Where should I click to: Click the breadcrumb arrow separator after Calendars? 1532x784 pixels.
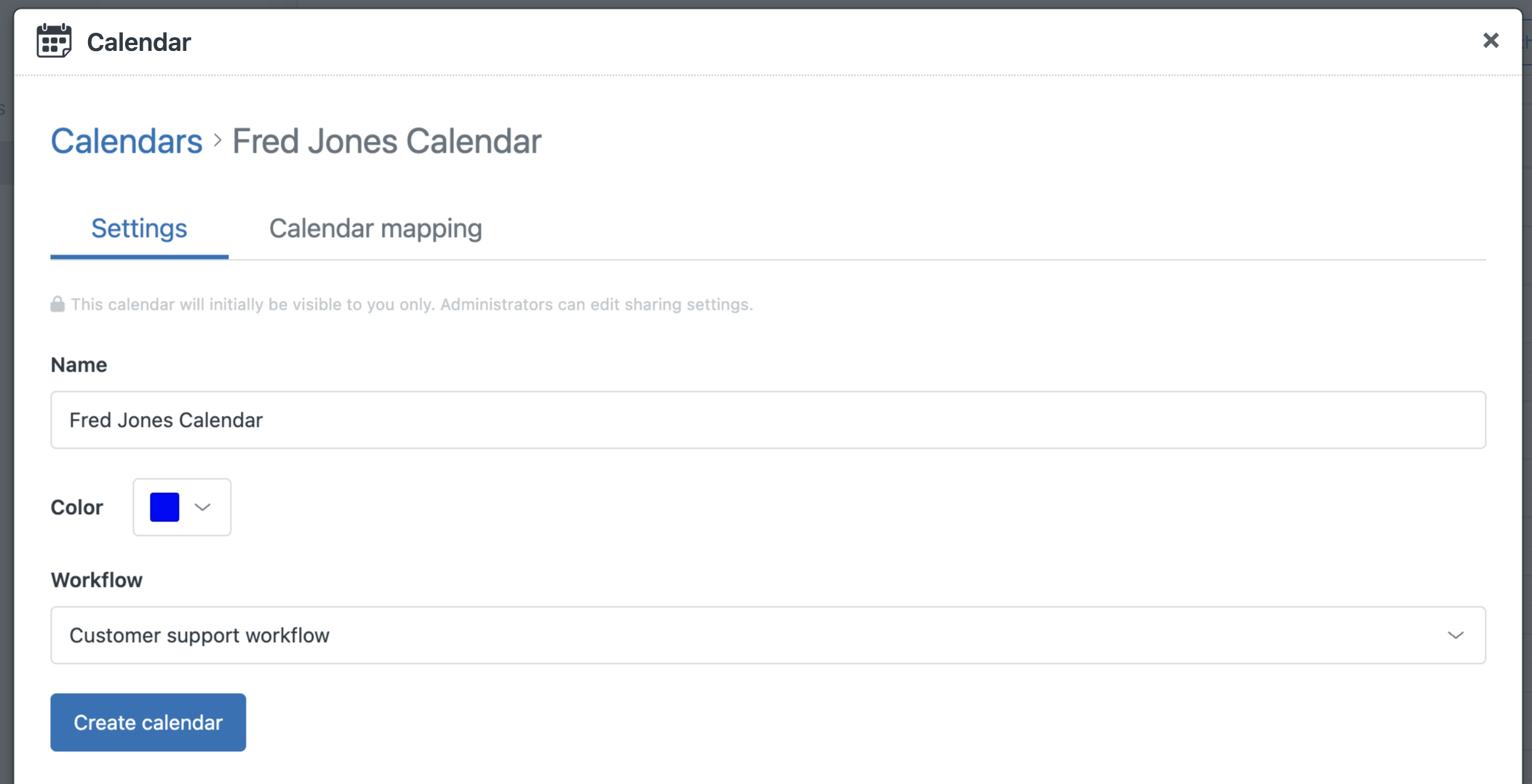pos(217,140)
